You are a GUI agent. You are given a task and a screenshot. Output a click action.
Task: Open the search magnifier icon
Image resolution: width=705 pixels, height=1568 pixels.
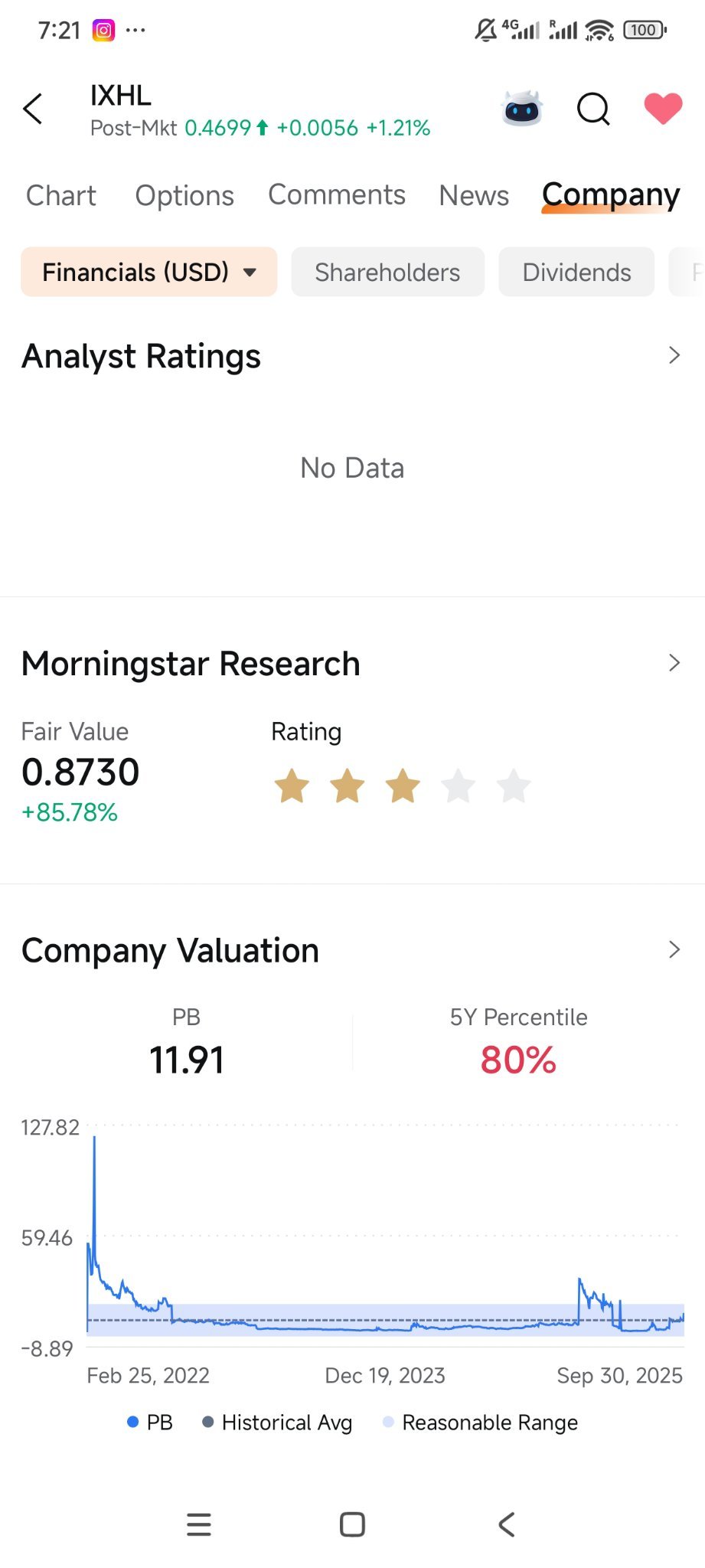(593, 109)
